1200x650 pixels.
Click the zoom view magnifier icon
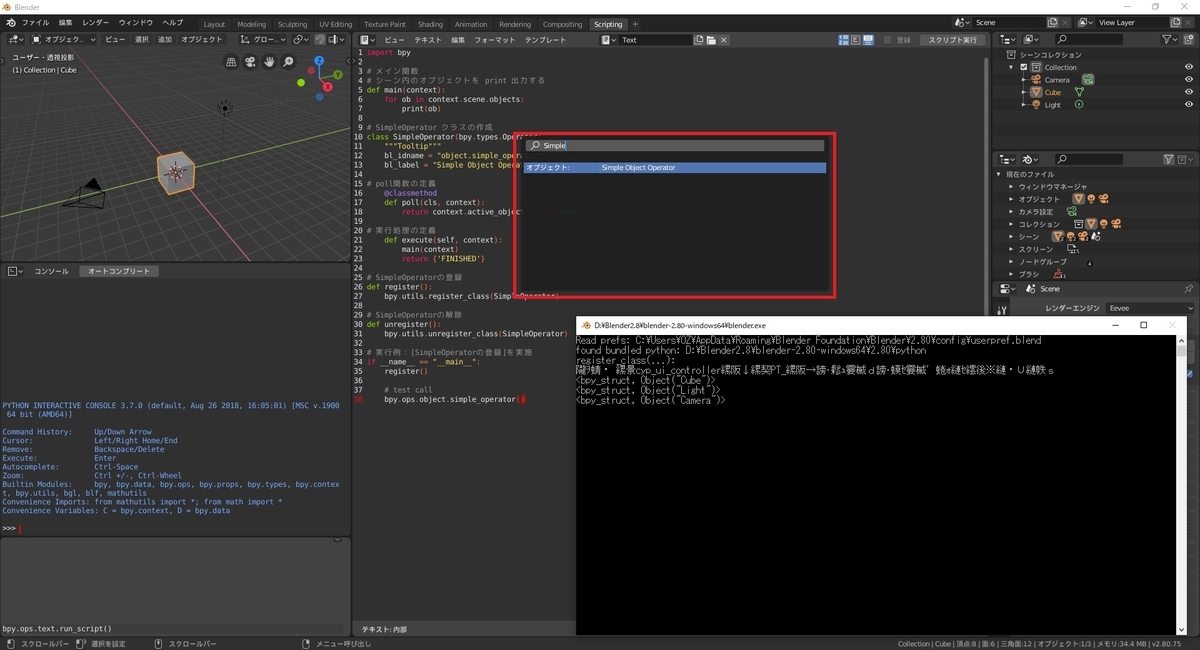[289, 62]
